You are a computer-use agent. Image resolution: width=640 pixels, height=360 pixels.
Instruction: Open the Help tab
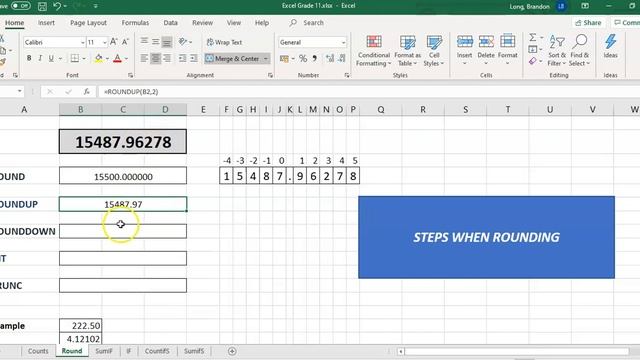[x=262, y=23]
